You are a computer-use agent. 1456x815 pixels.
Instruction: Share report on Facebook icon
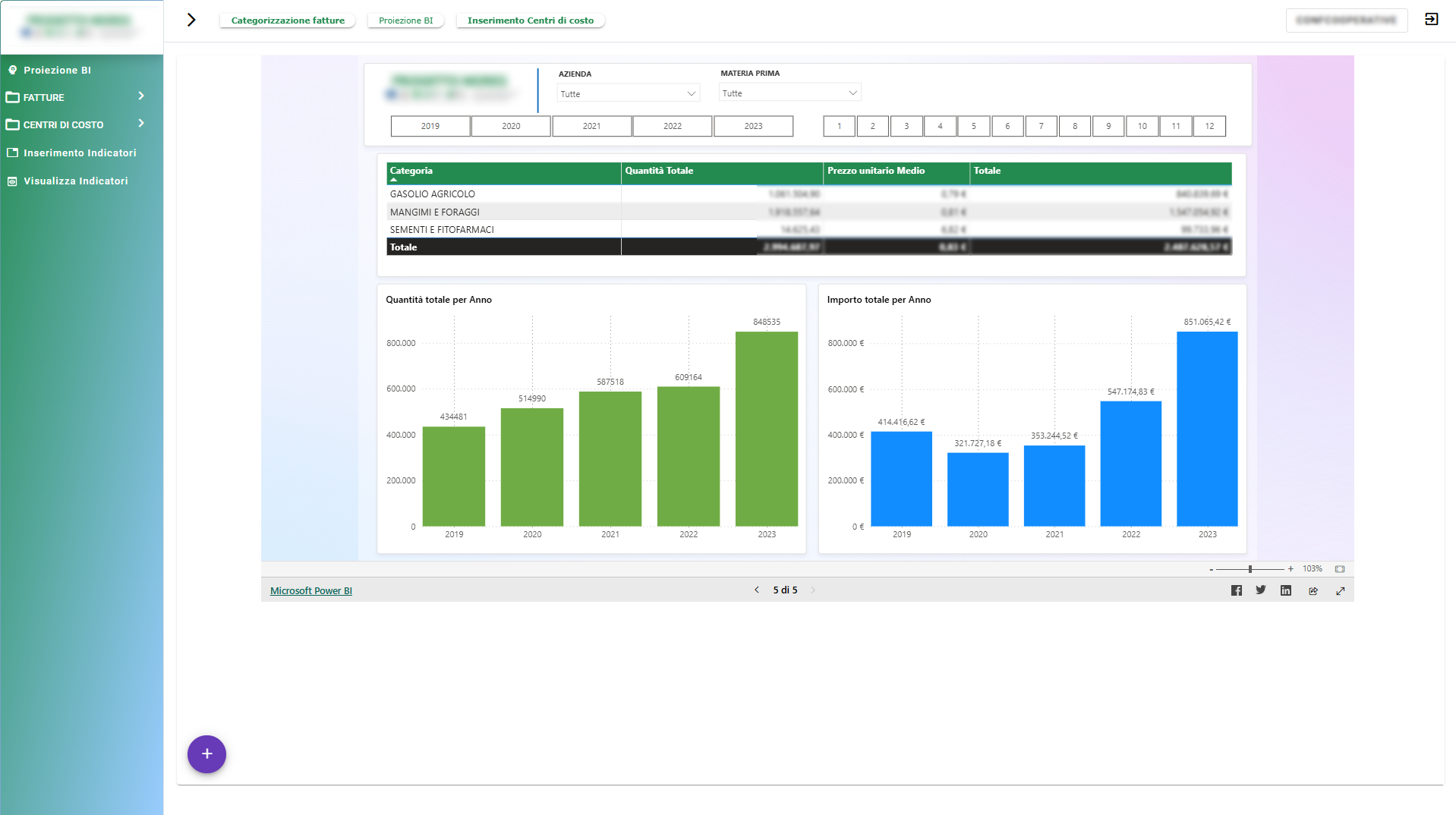tap(1236, 590)
